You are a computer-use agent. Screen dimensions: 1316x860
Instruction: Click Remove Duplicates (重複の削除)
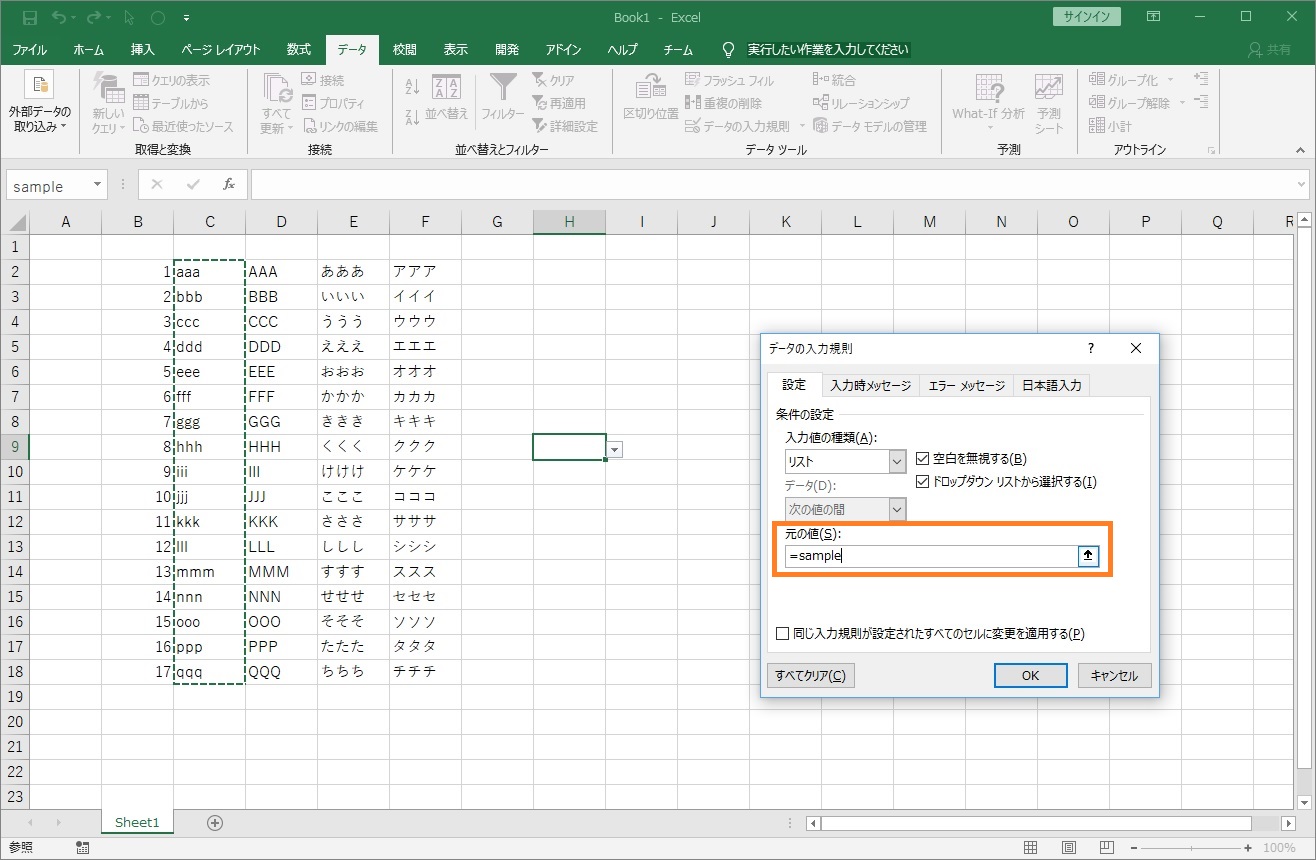tap(724, 103)
